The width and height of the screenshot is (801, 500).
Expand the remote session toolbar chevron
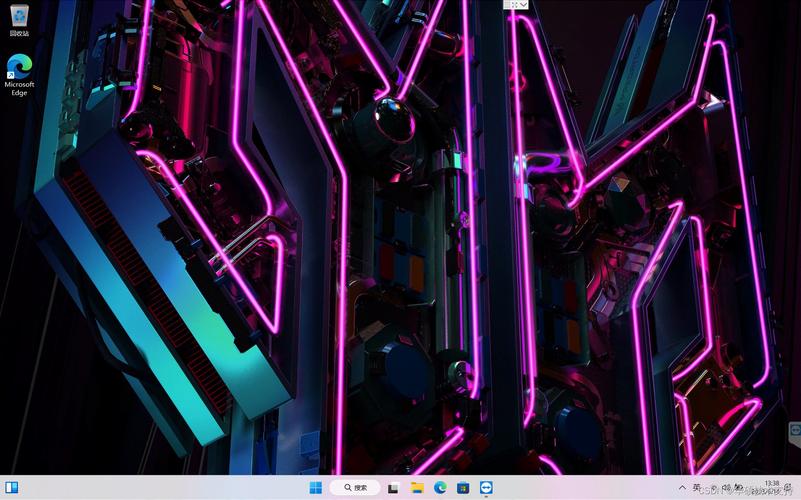[x=524, y=5]
